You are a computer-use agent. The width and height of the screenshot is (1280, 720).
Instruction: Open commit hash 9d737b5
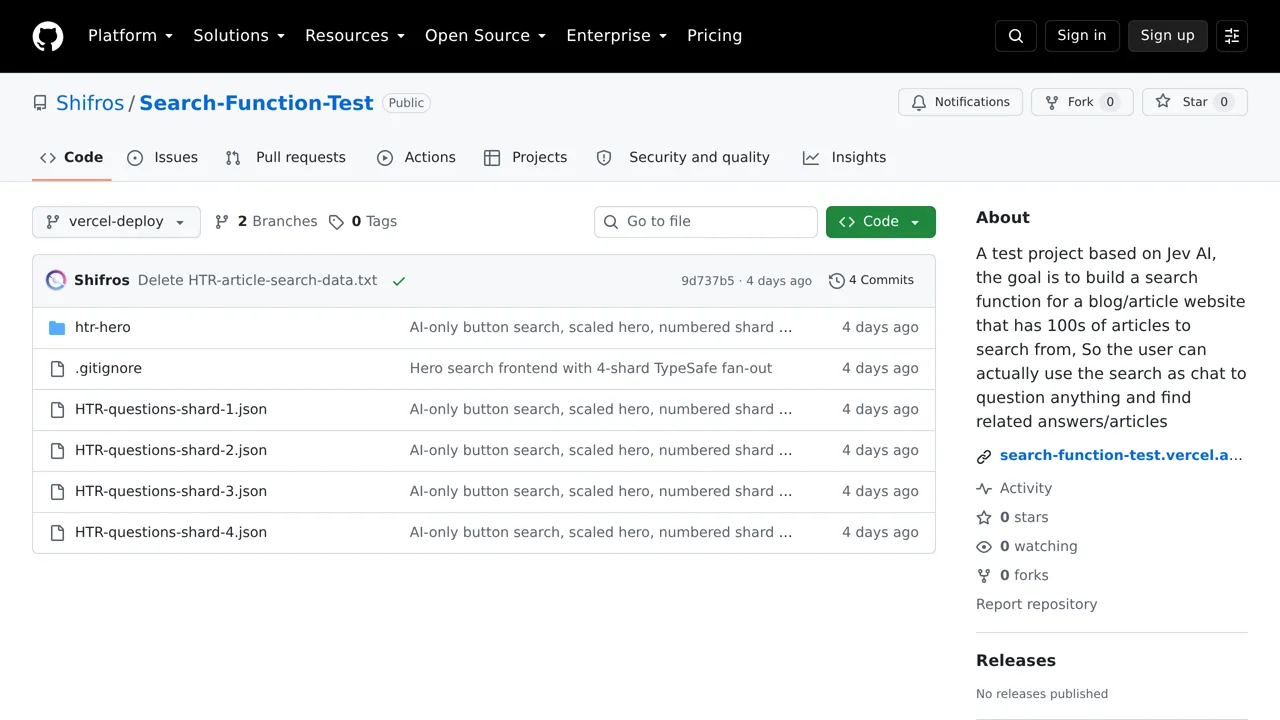coord(708,281)
